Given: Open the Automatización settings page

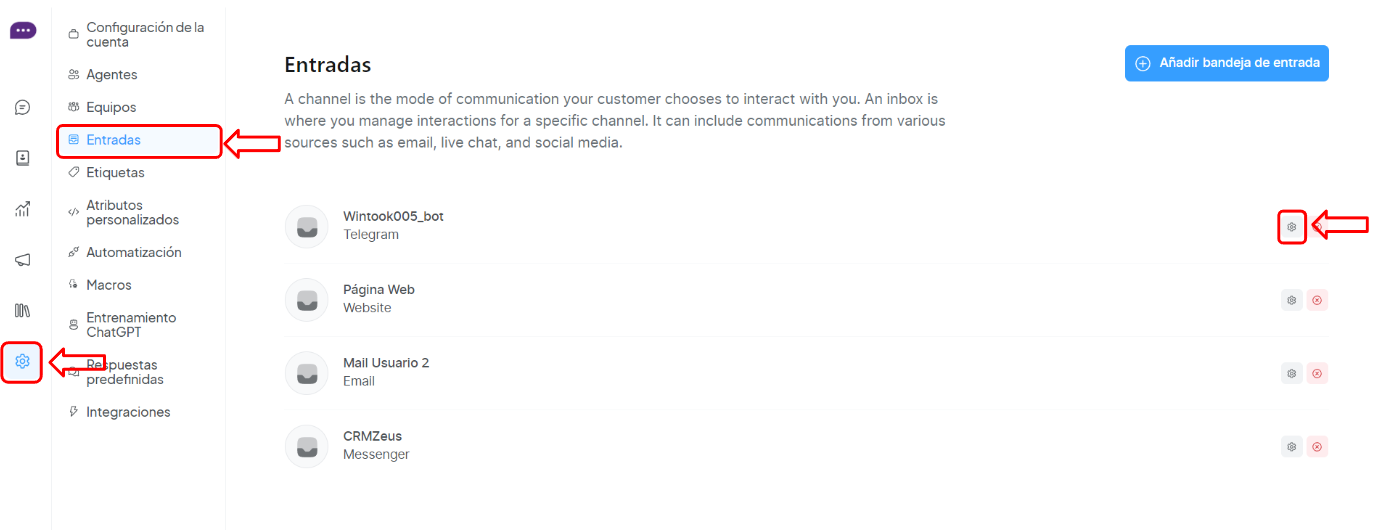Looking at the screenshot, I should point(133,253).
